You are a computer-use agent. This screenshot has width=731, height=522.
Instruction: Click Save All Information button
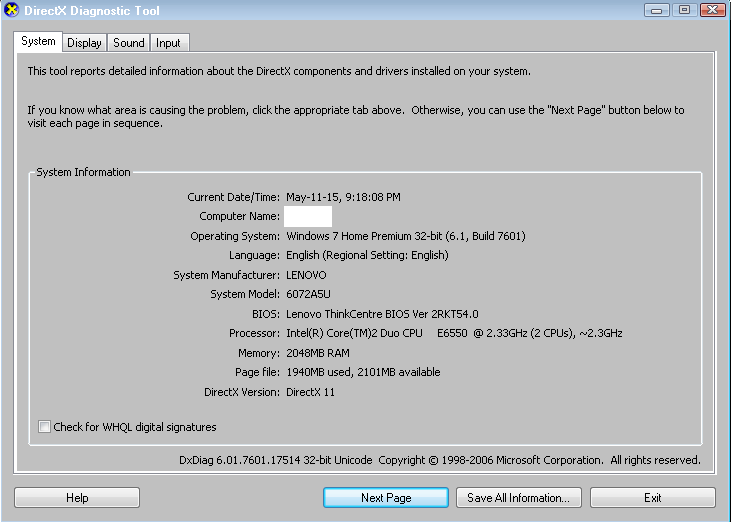click(x=518, y=498)
